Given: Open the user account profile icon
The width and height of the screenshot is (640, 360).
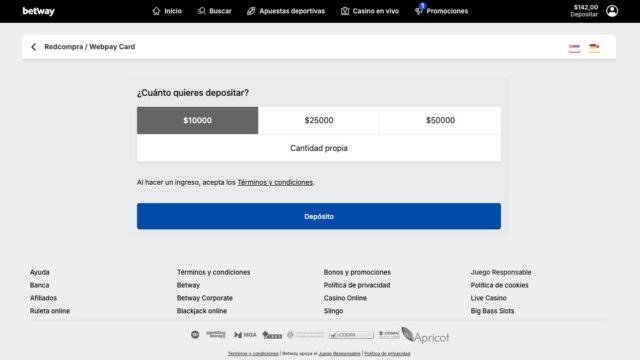Looking at the screenshot, I should point(612,11).
